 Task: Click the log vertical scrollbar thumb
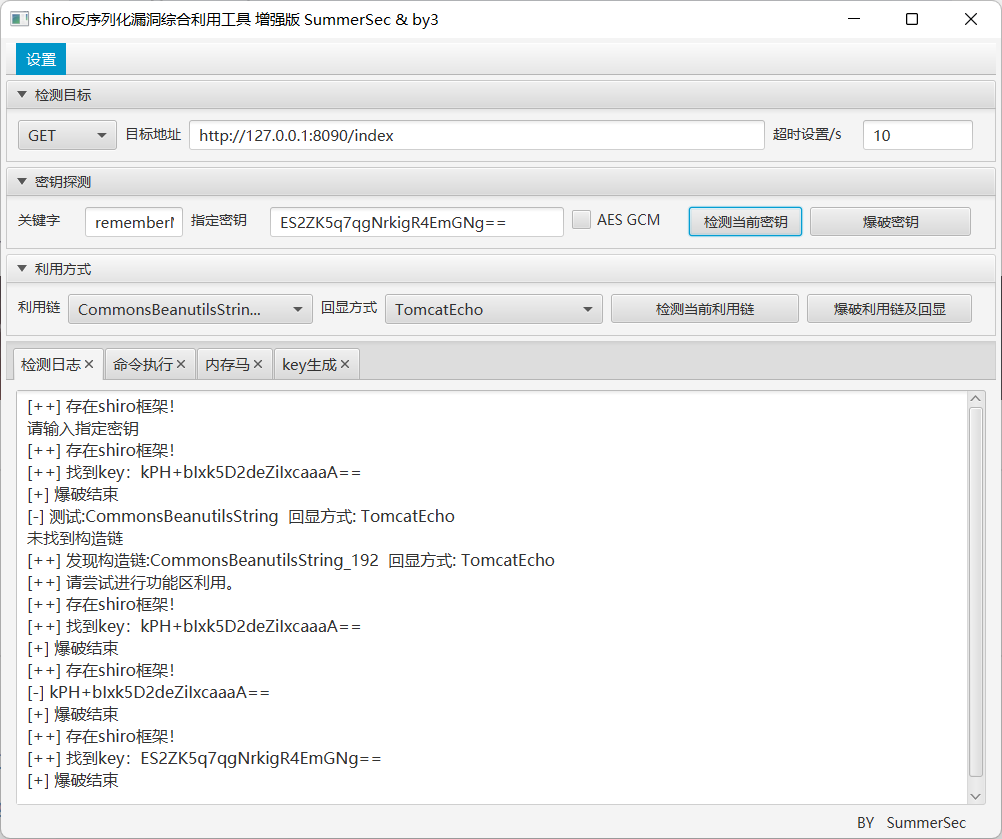point(975,592)
